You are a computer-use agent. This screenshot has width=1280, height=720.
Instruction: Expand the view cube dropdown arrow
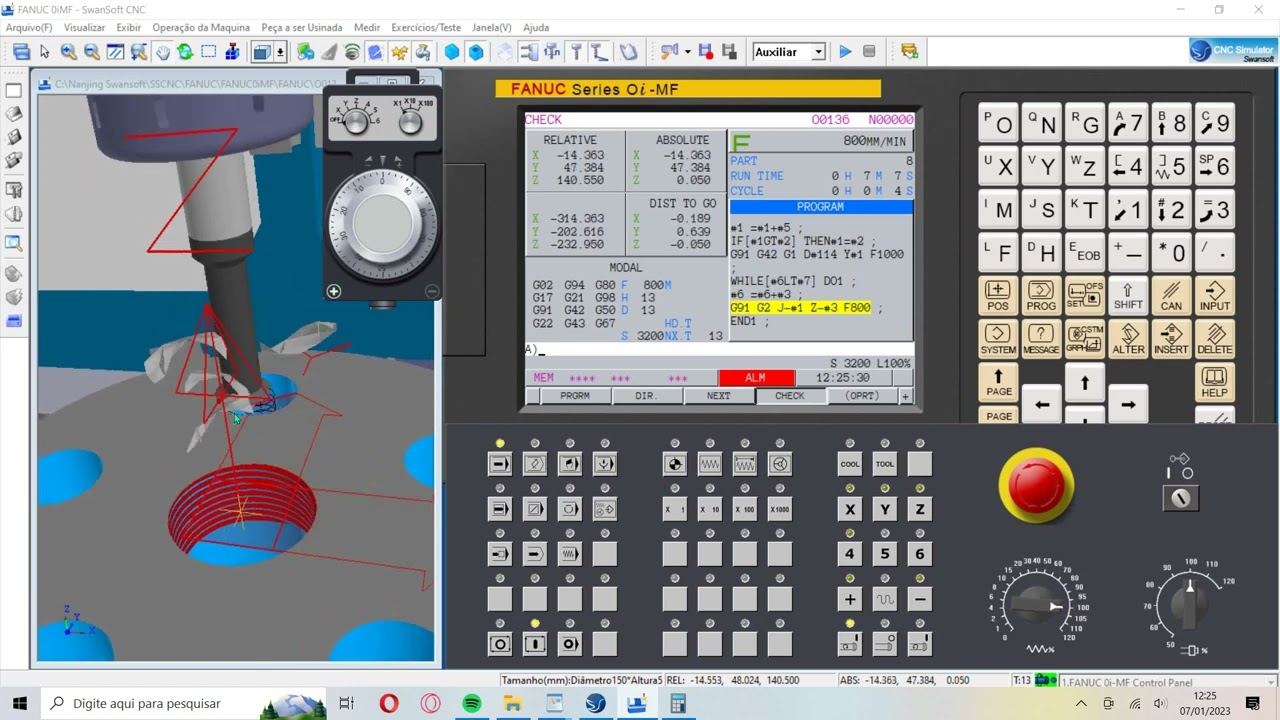tap(281, 52)
